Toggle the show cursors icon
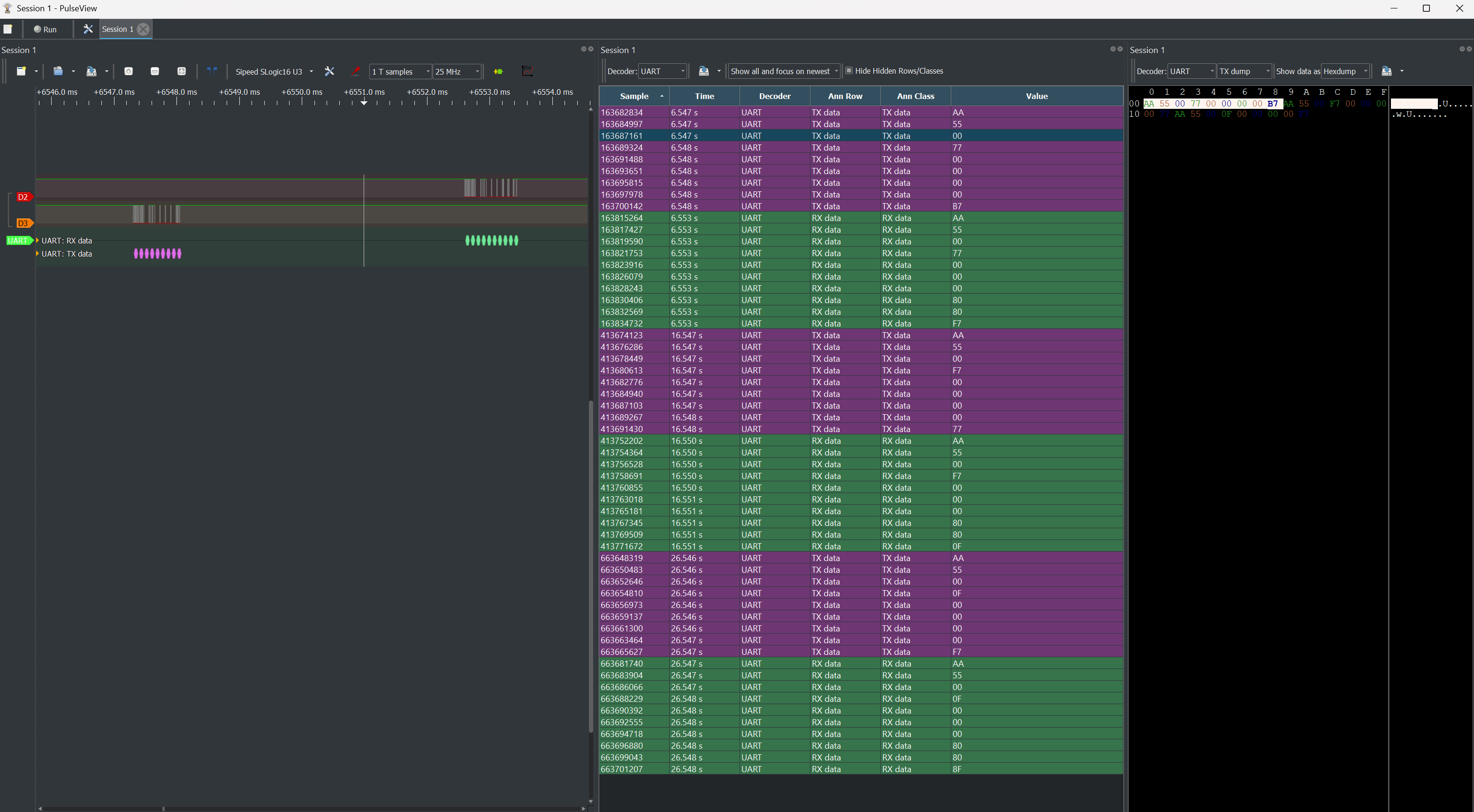This screenshot has width=1474, height=812. coord(212,71)
